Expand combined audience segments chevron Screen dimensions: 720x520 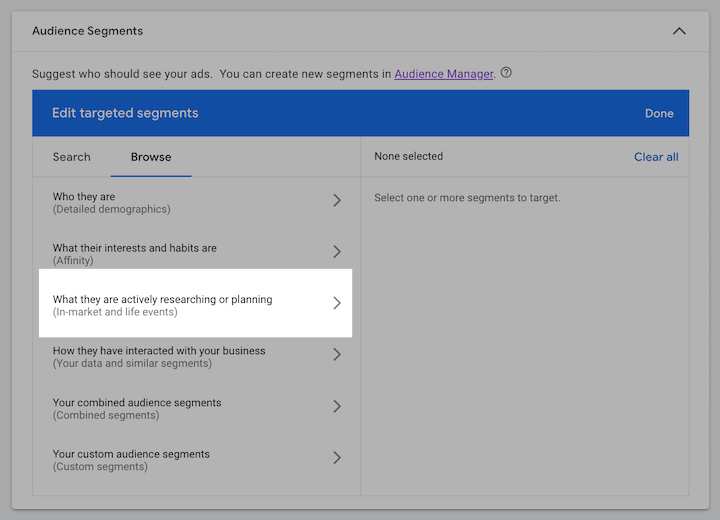[337, 406]
